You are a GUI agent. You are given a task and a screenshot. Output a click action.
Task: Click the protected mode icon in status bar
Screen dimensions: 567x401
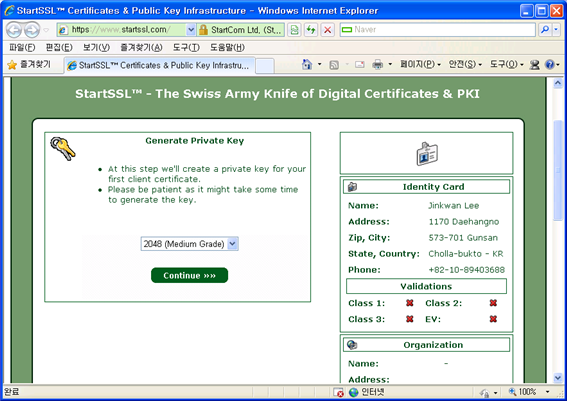click(485, 392)
